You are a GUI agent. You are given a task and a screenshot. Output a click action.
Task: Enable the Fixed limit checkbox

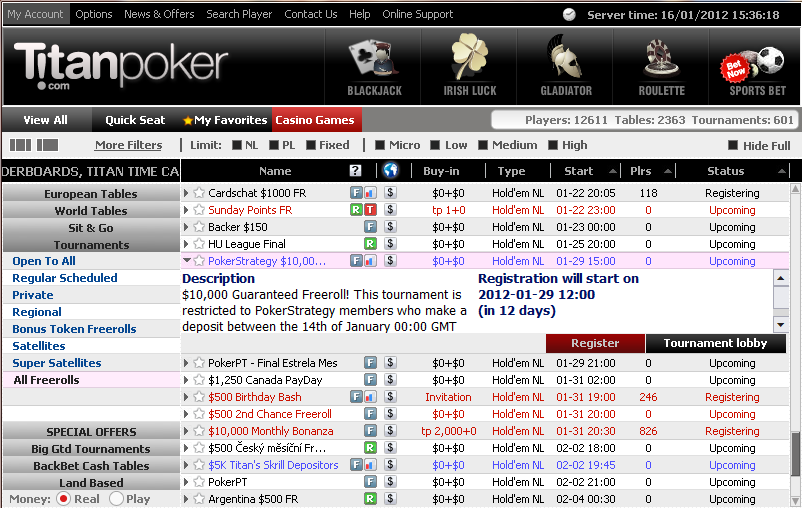click(x=311, y=145)
